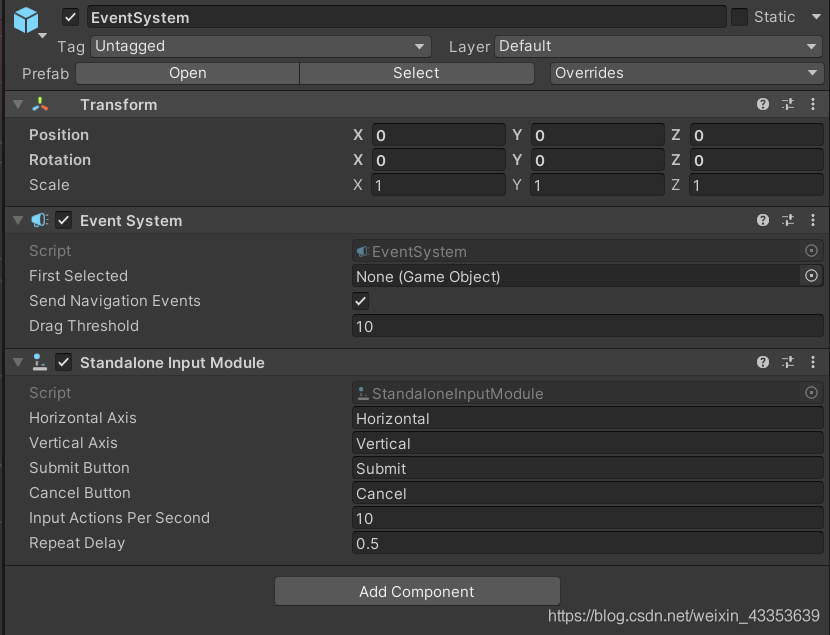The image size is (830, 635).
Task: Collapse the Transform component foldout
Action: (x=18, y=104)
